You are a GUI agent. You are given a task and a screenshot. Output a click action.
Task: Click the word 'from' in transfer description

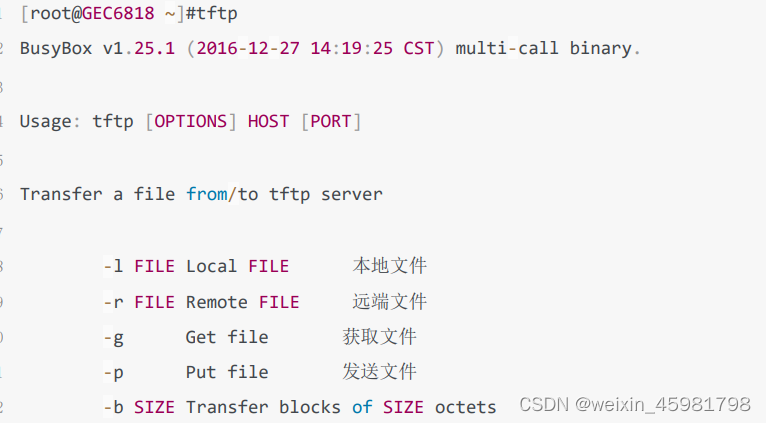pos(207,194)
